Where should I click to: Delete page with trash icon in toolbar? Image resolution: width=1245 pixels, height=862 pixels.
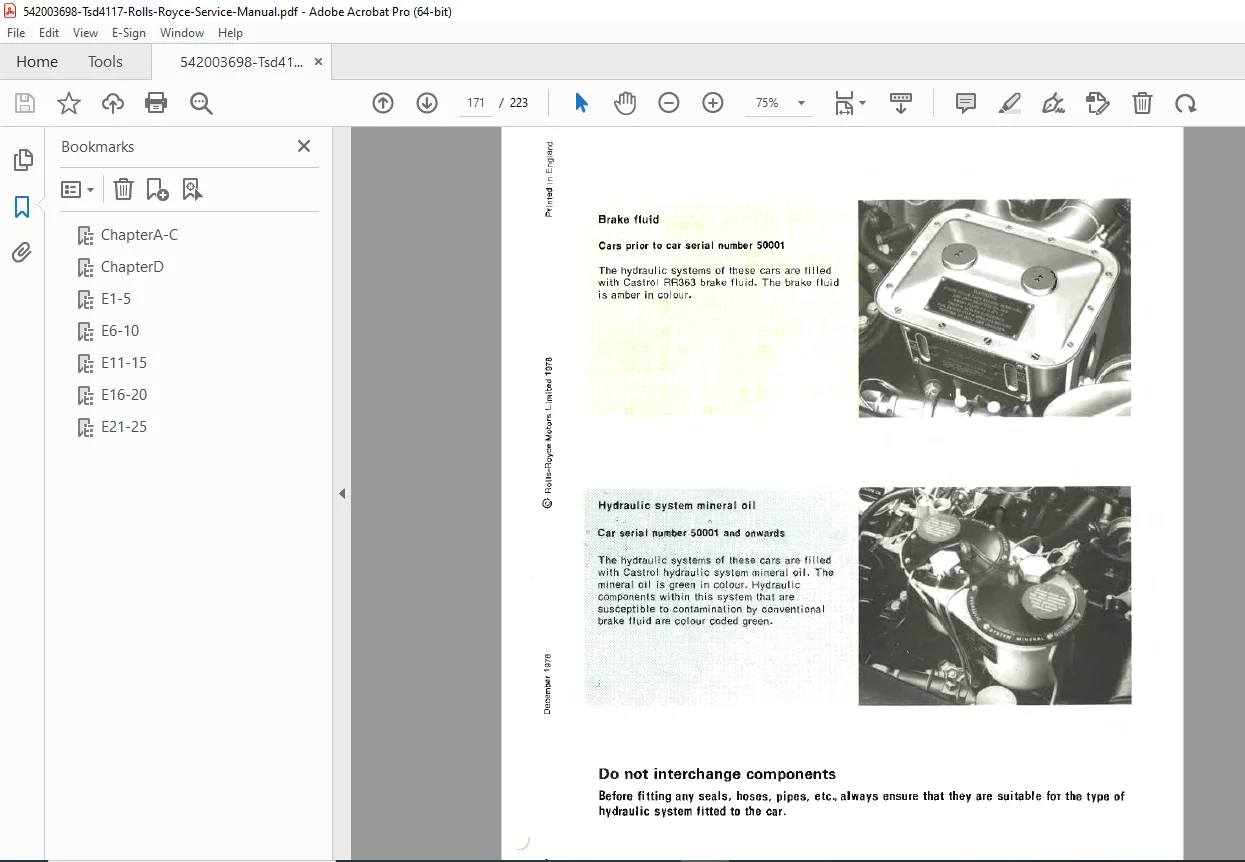[1142, 103]
